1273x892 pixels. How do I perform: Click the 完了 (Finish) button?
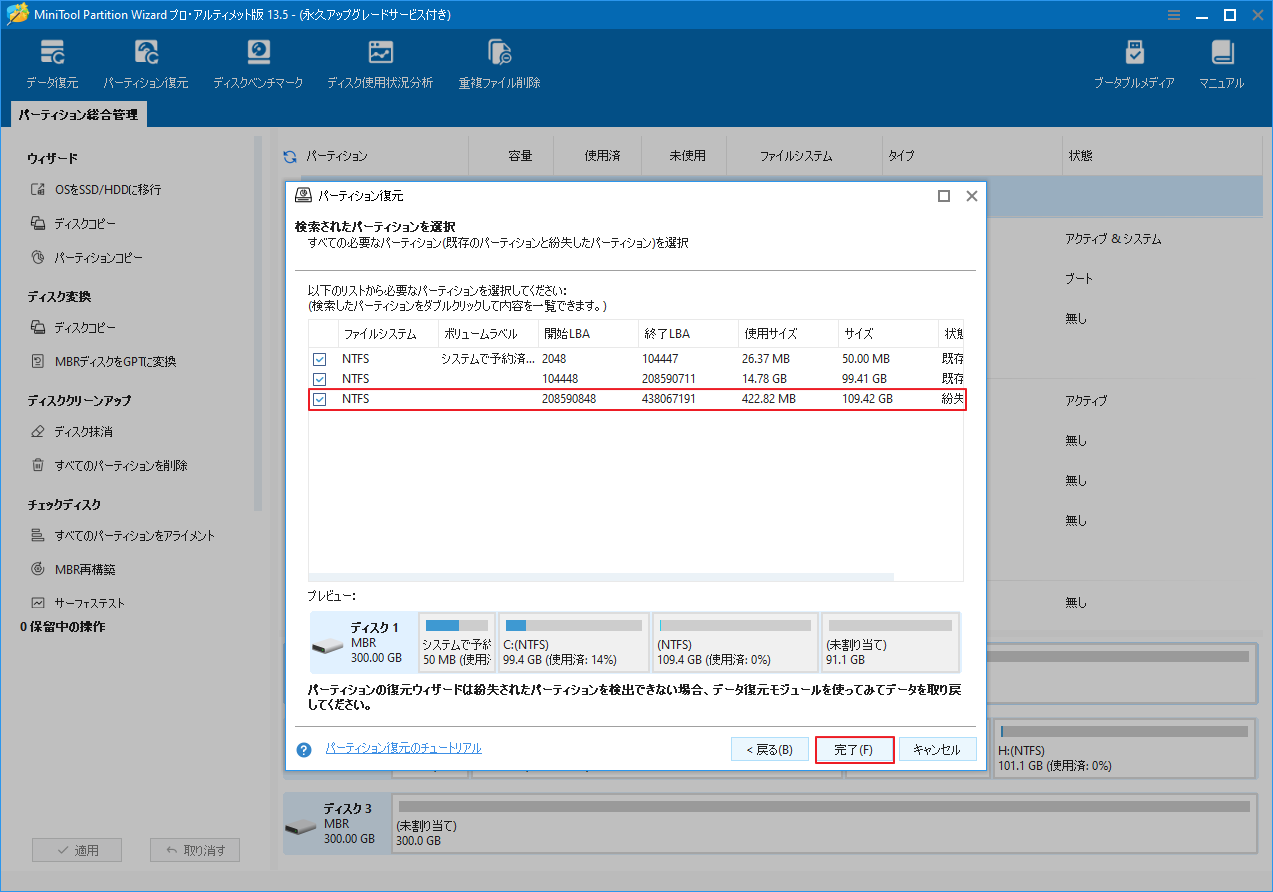[x=855, y=748]
